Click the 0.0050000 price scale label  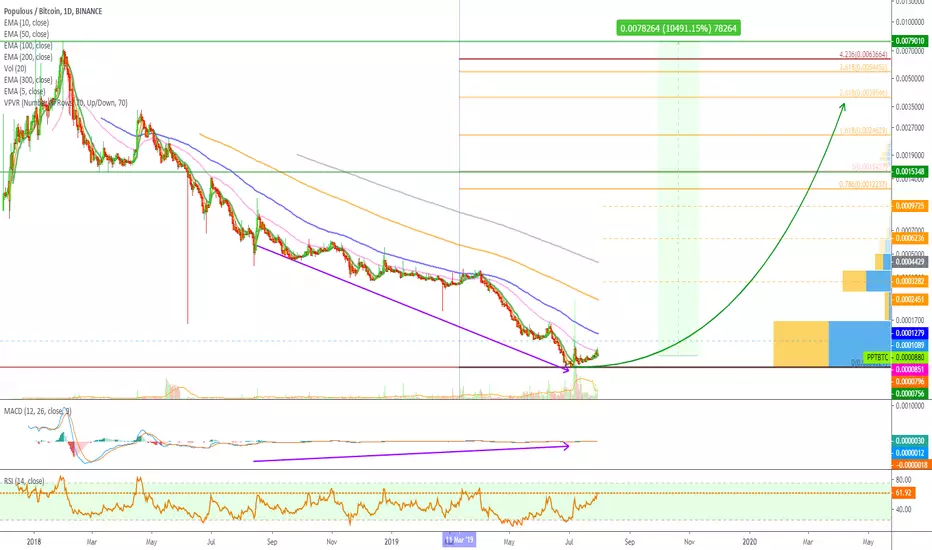click(910, 78)
